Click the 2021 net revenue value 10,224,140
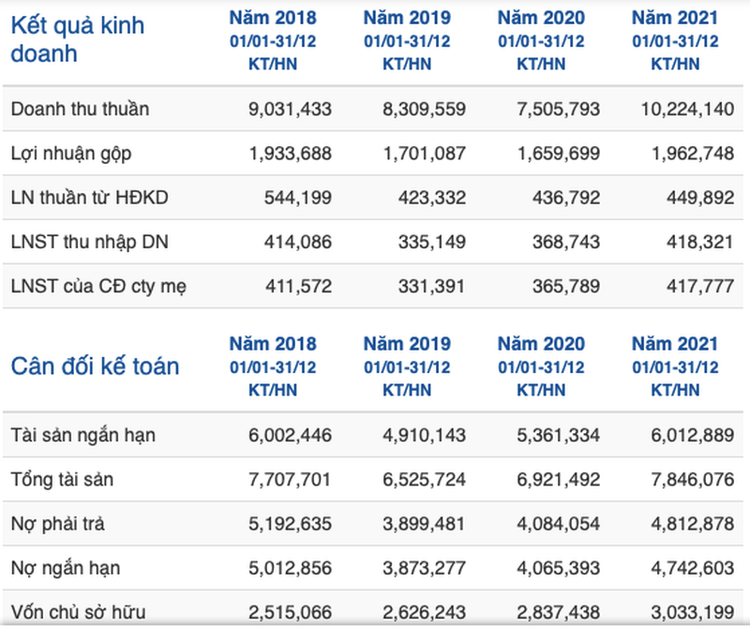This screenshot has height=628, width=750. click(687, 109)
